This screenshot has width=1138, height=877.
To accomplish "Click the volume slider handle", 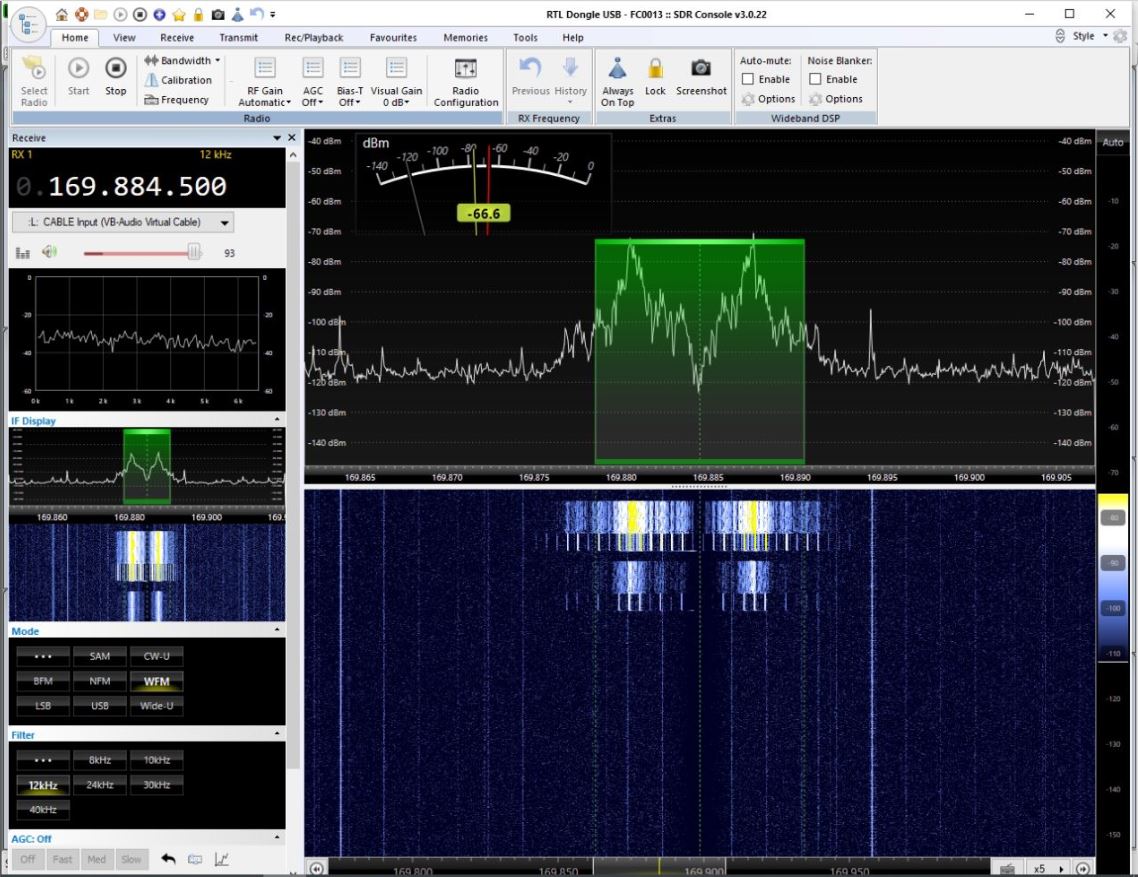I will 194,253.
